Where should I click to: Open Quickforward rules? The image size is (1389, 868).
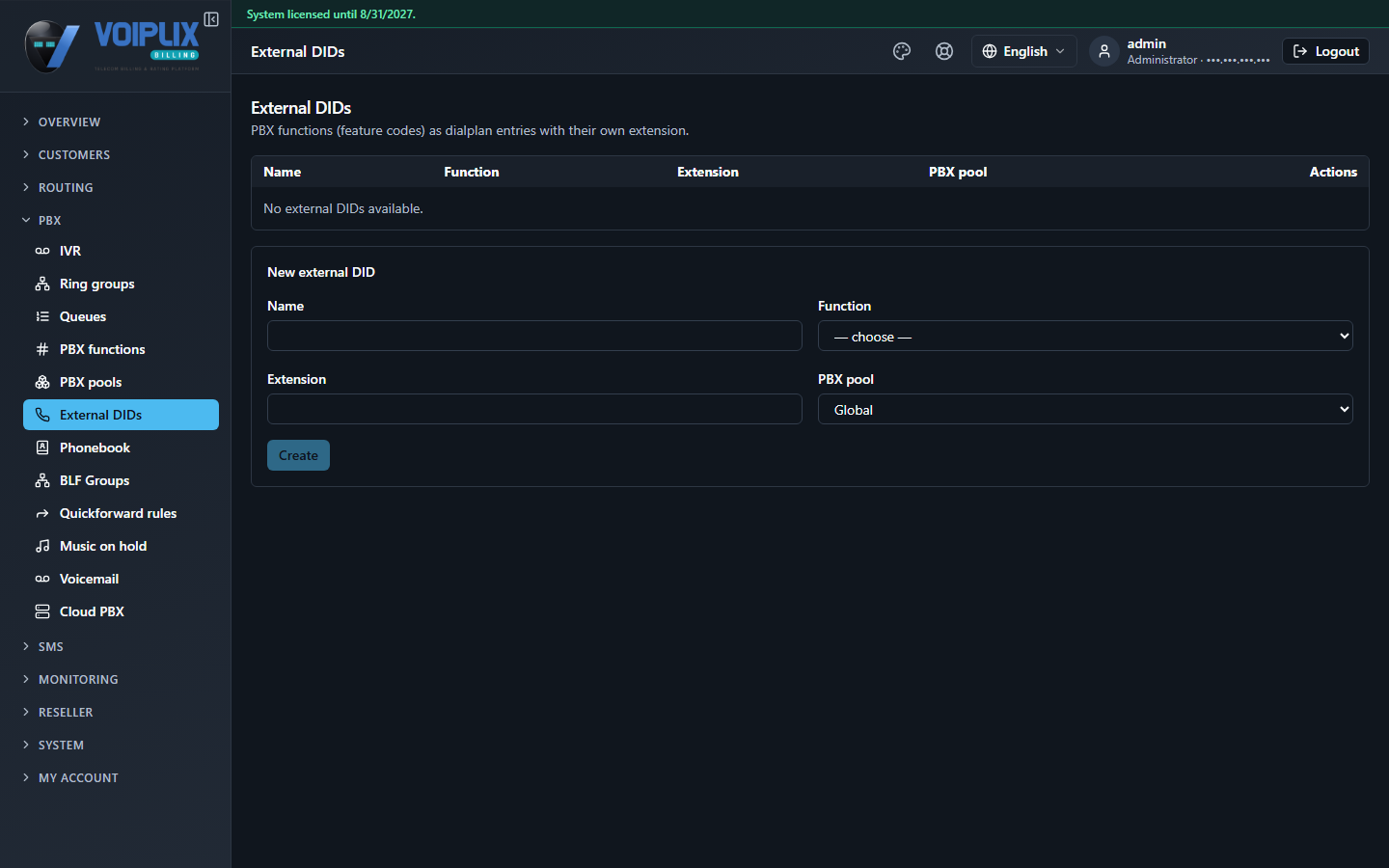click(x=121, y=513)
